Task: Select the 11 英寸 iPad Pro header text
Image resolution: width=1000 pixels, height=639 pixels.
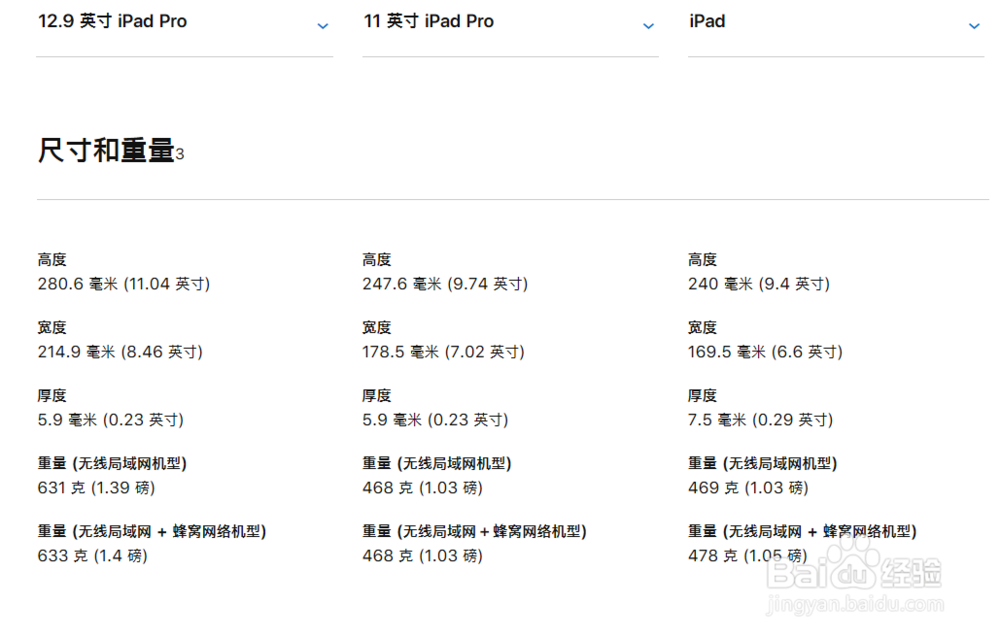Action: [428, 21]
